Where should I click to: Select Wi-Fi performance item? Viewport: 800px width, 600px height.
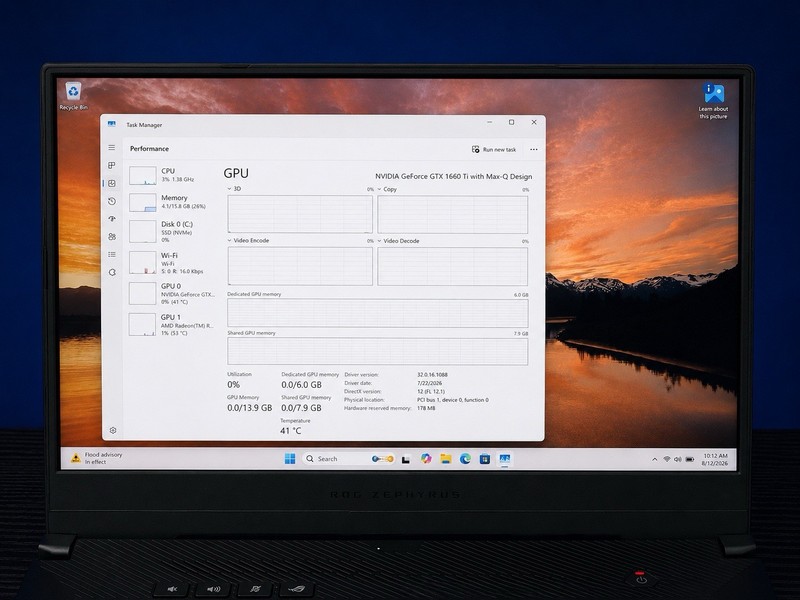[x=171, y=263]
